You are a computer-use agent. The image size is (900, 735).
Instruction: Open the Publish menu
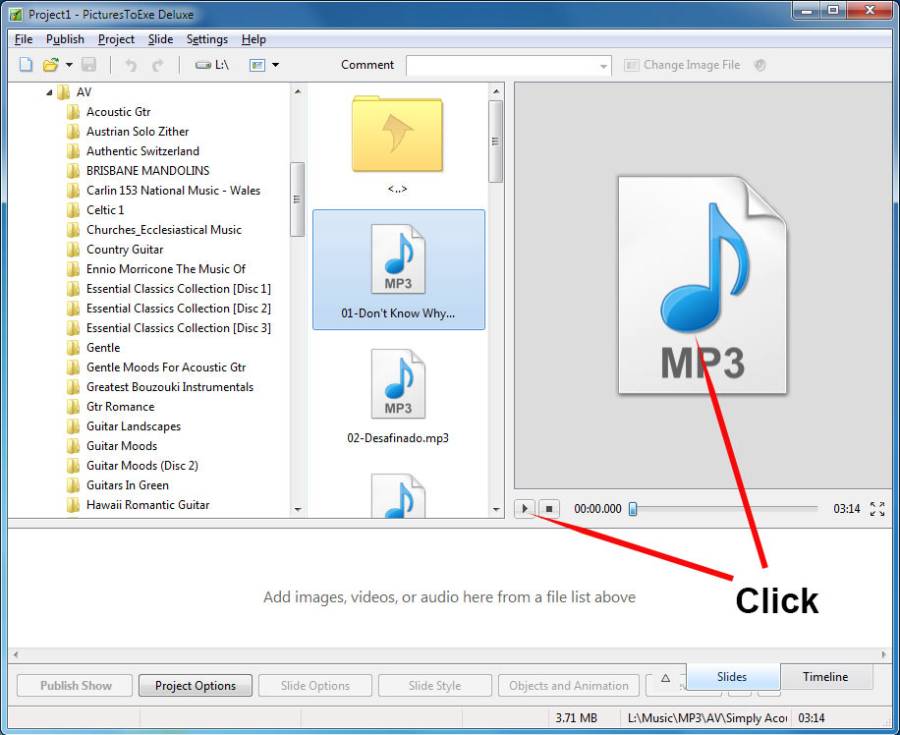[x=65, y=39]
